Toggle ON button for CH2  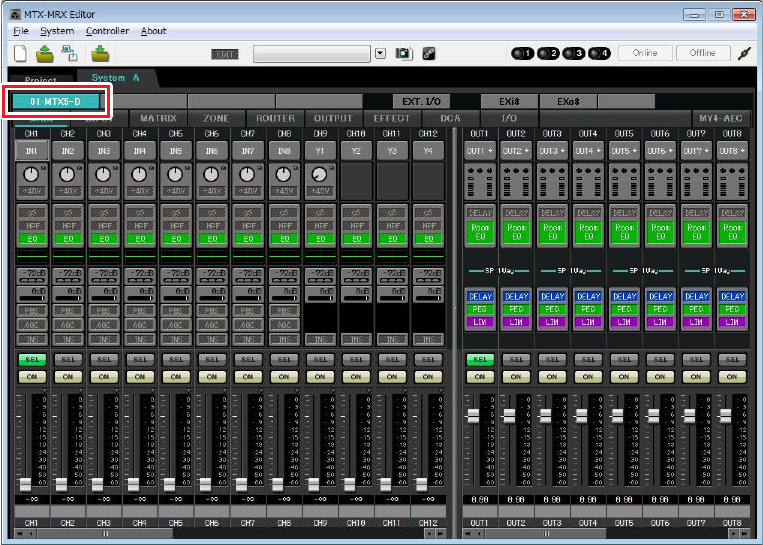click(68, 377)
